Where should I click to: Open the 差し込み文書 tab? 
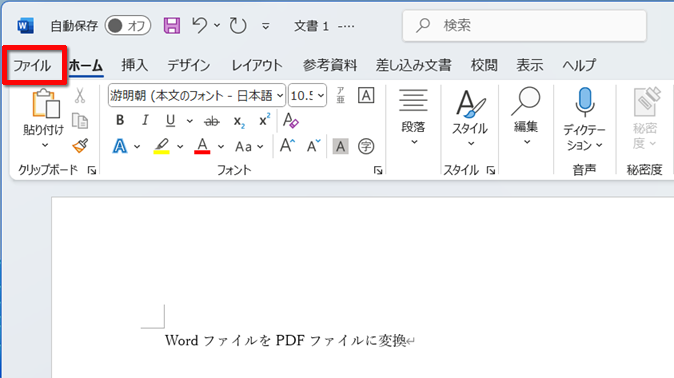point(414,65)
